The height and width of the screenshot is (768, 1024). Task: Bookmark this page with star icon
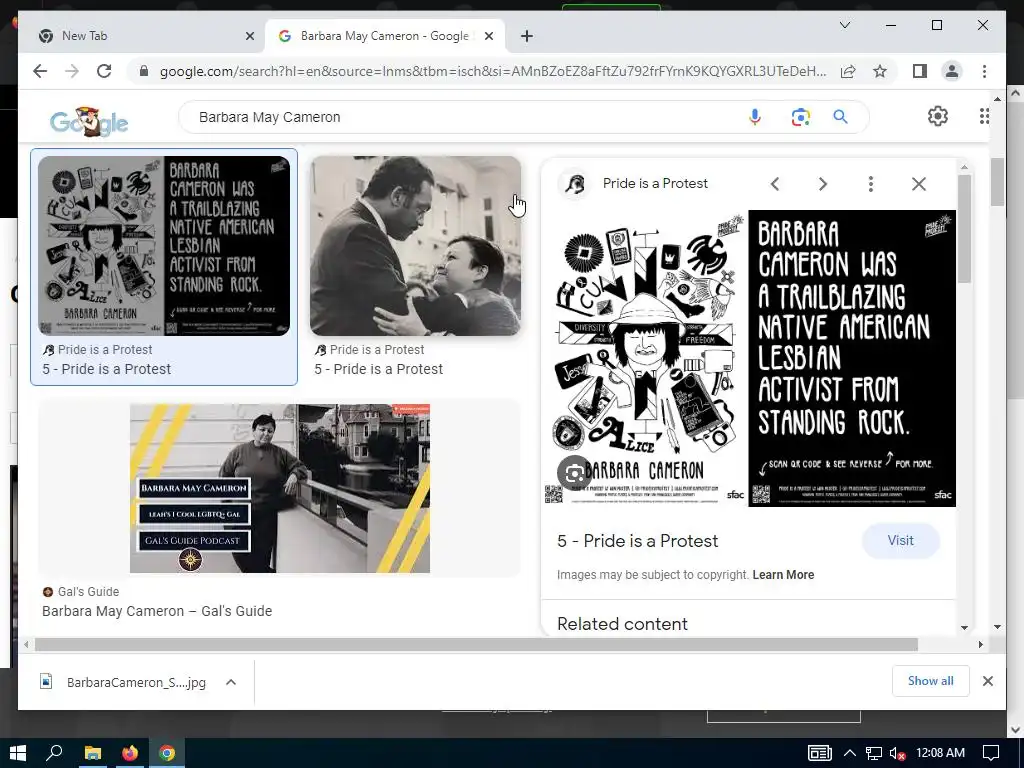880,71
